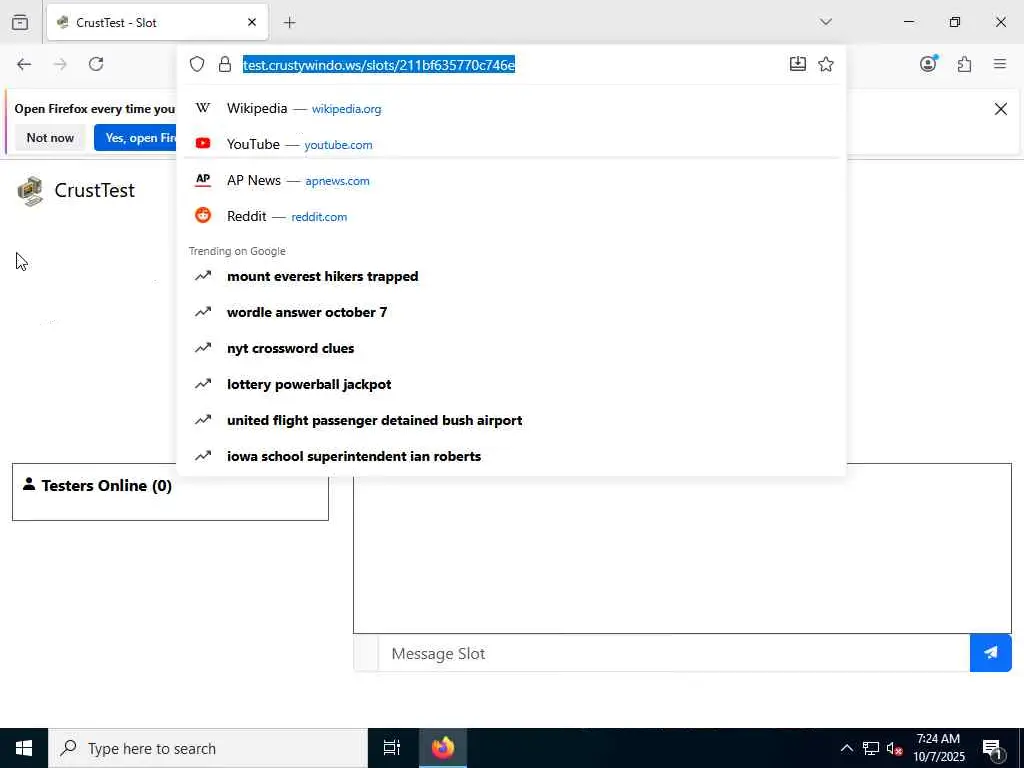This screenshot has height=768, width=1024.
Task: Open the network status tray icon
Action: click(x=871, y=748)
